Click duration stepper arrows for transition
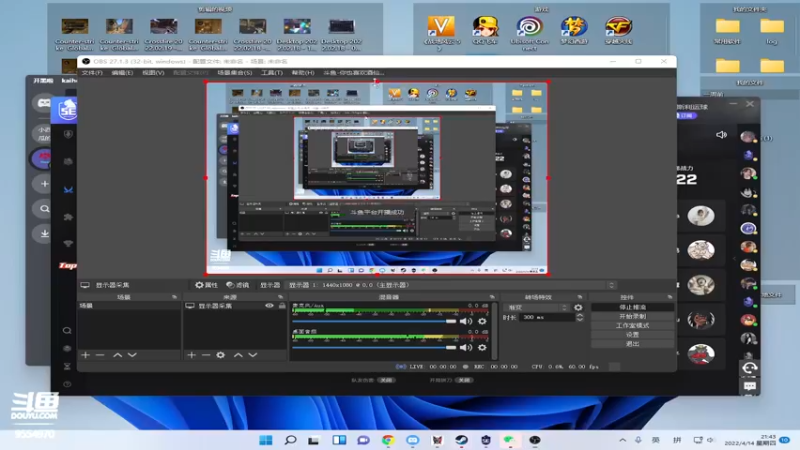This screenshot has height=450, width=800. click(580, 317)
